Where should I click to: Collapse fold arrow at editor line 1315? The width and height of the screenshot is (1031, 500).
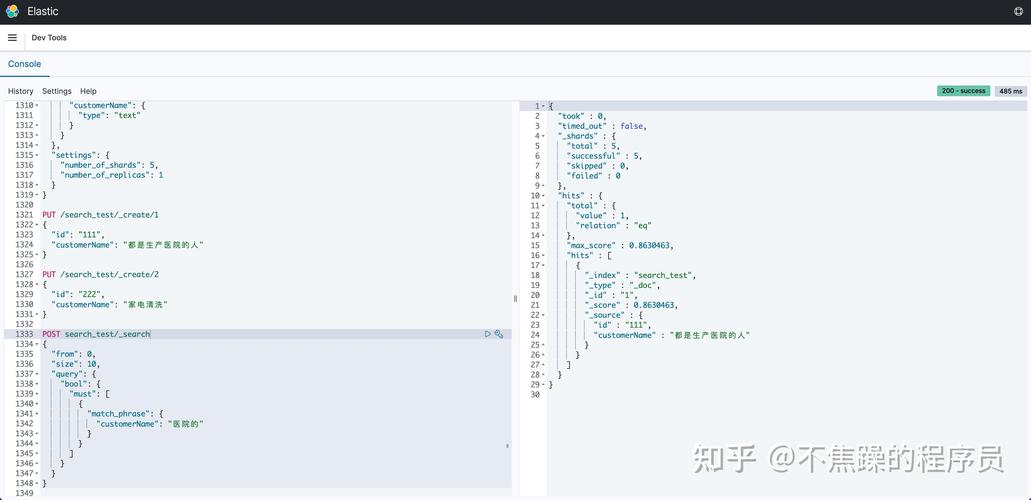(37, 155)
